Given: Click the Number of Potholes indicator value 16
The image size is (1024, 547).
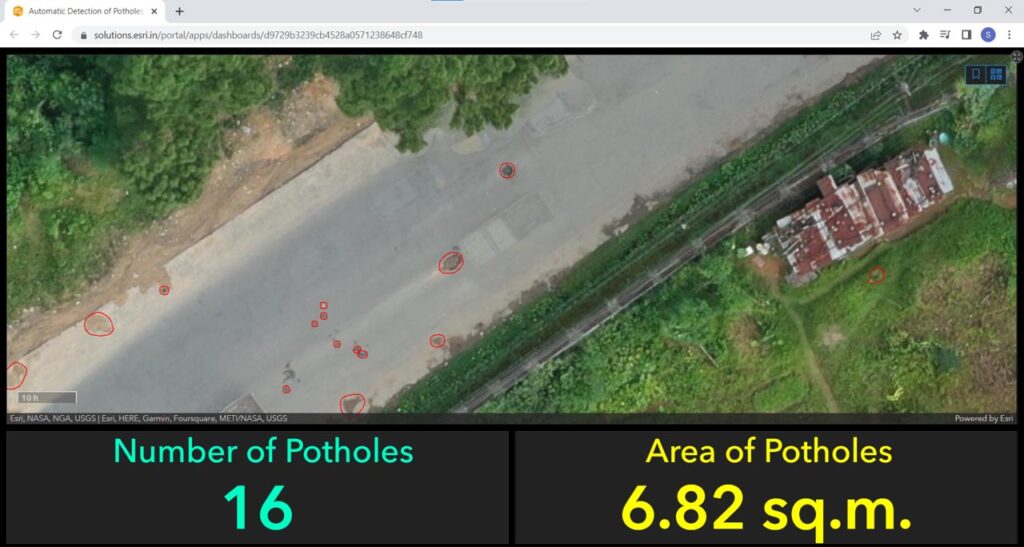Looking at the screenshot, I should click(258, 507).
